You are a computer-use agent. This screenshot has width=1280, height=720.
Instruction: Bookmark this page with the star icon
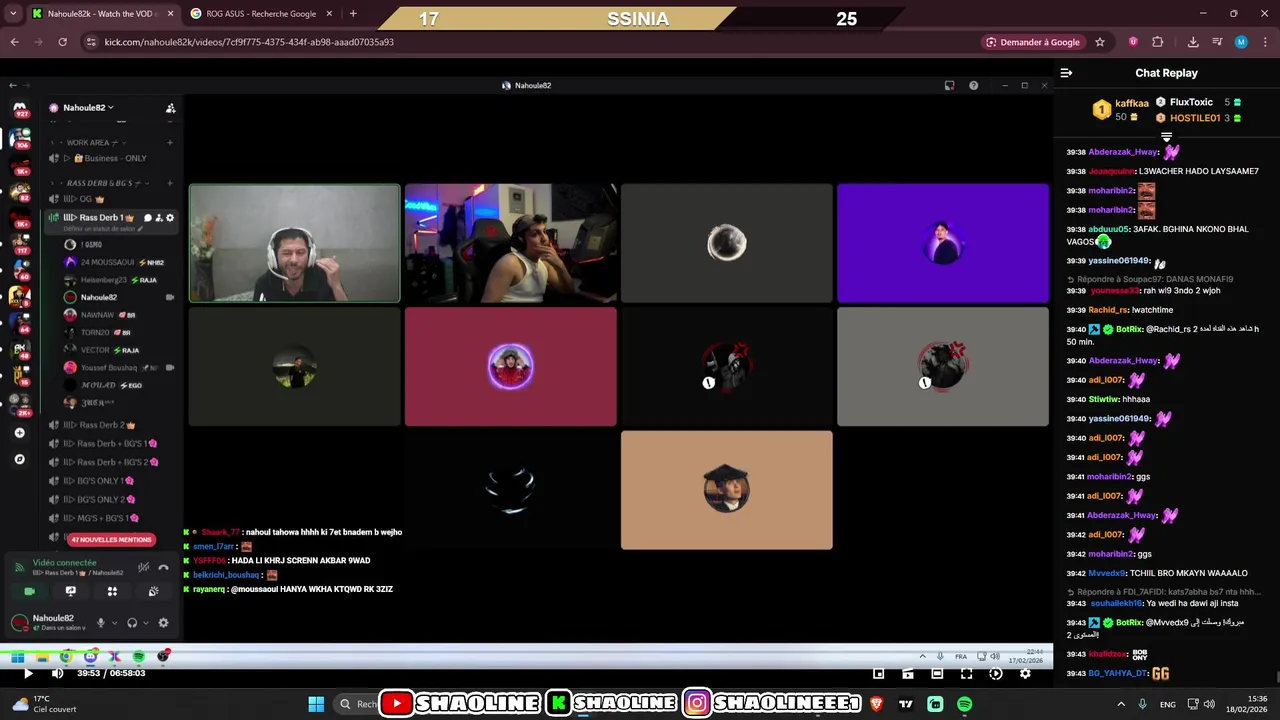coord(1100,42)
